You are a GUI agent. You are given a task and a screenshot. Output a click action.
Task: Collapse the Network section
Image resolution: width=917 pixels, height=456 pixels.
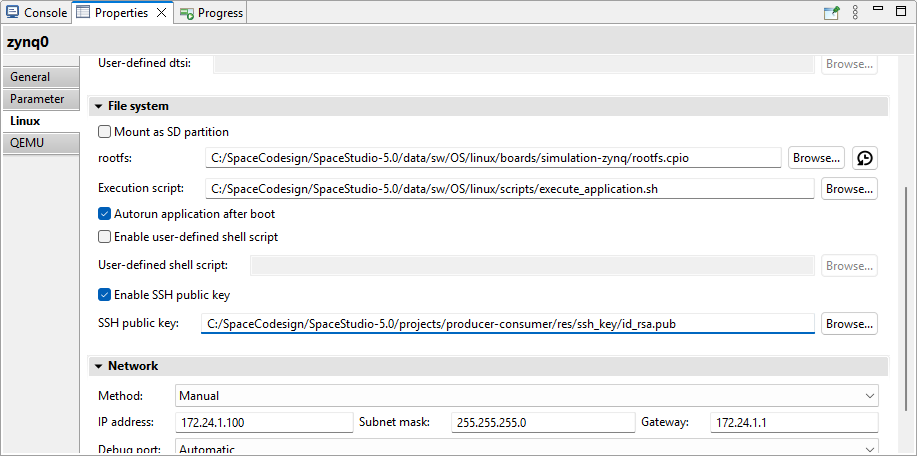[98, 367]
